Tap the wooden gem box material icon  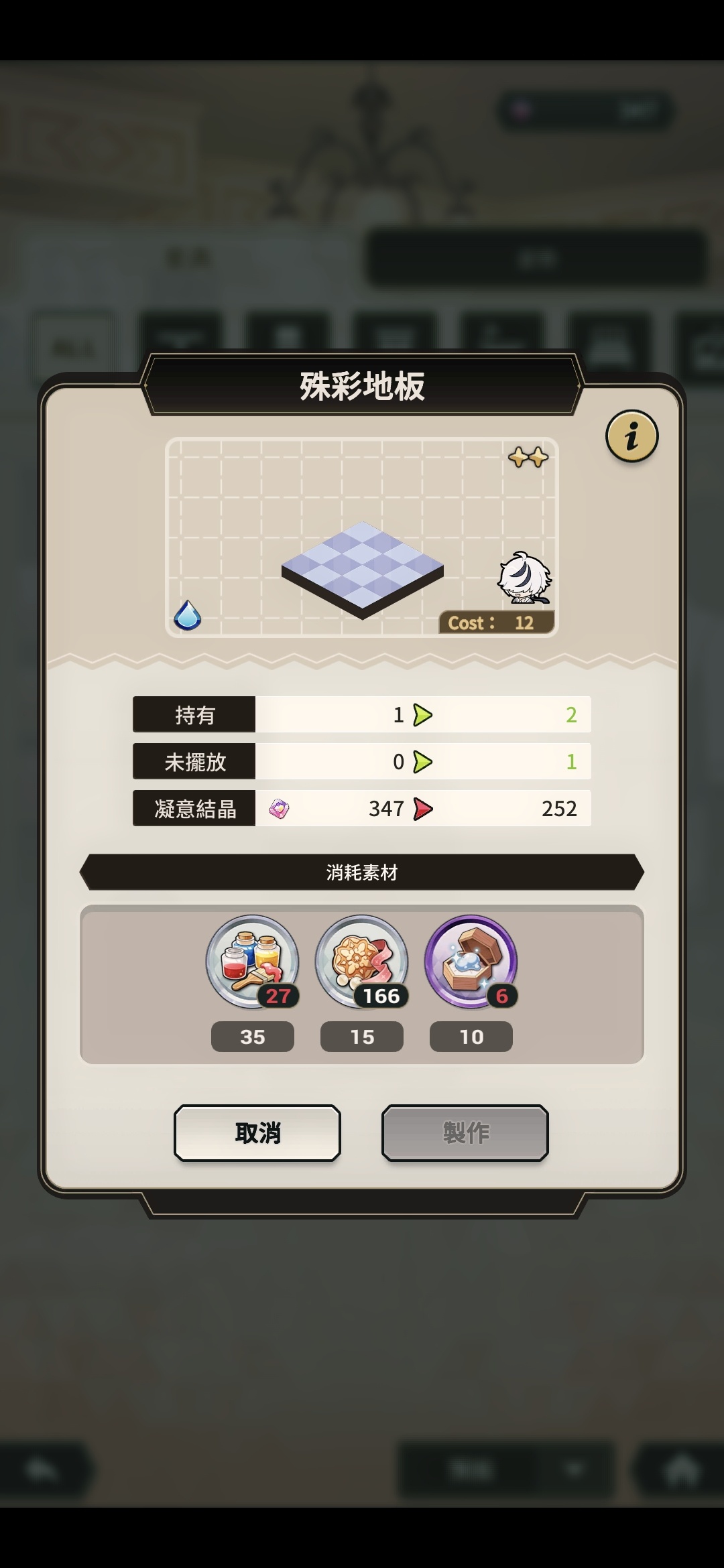tap(471, 962)
